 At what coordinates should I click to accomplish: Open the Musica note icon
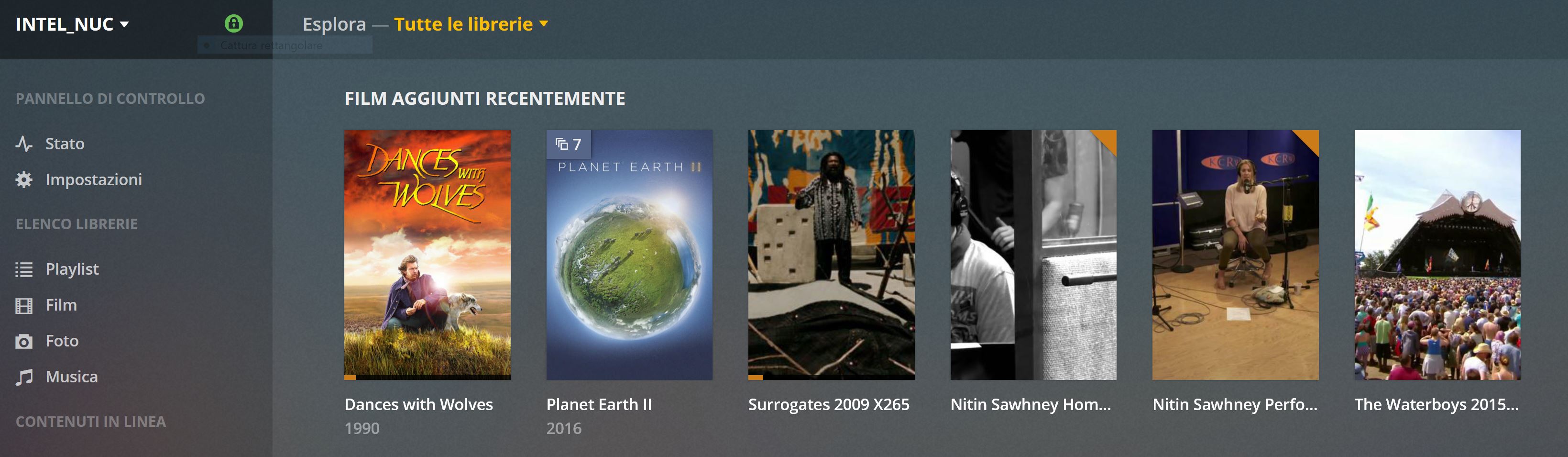coord(24,377)
